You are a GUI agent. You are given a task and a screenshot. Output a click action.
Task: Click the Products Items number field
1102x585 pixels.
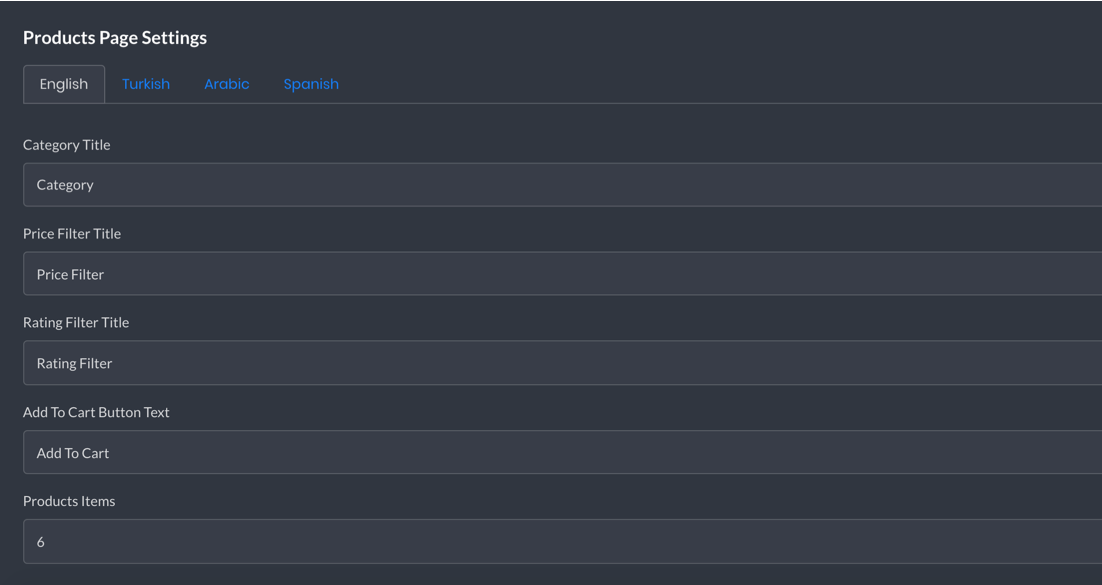562,541
